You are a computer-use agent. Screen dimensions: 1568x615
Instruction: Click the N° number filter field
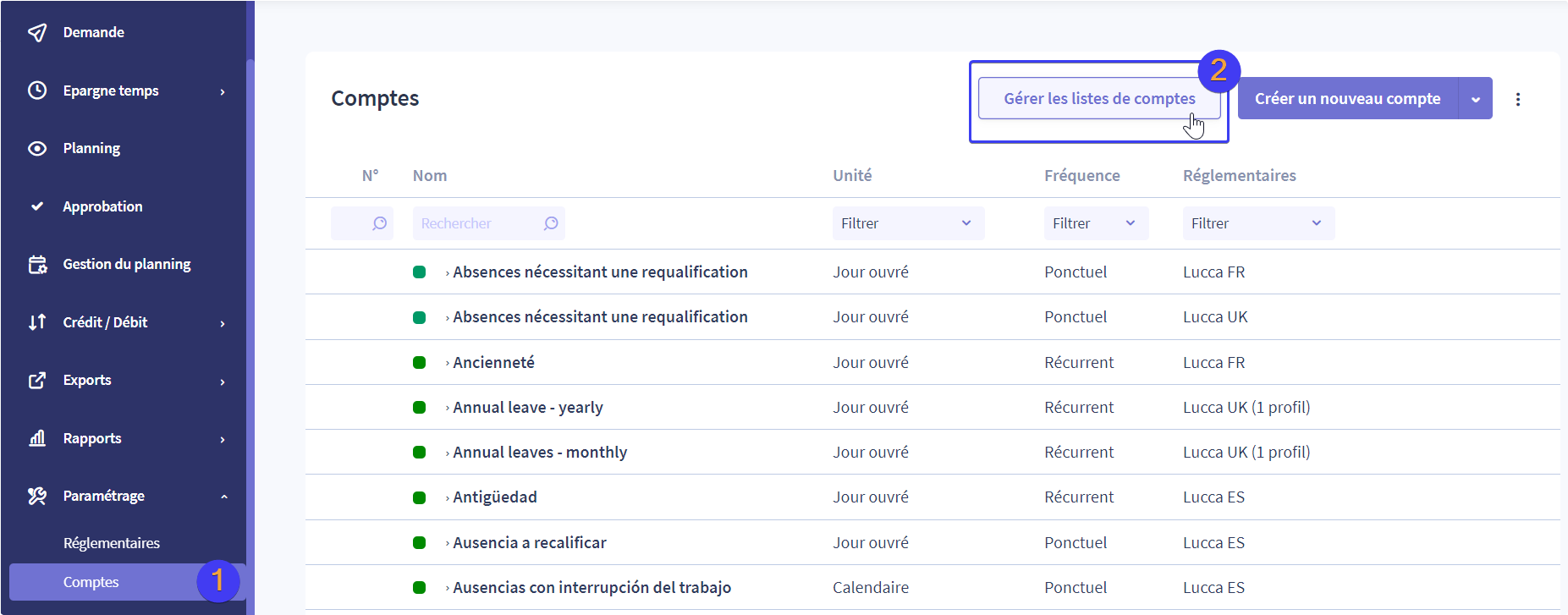(362, 223)
